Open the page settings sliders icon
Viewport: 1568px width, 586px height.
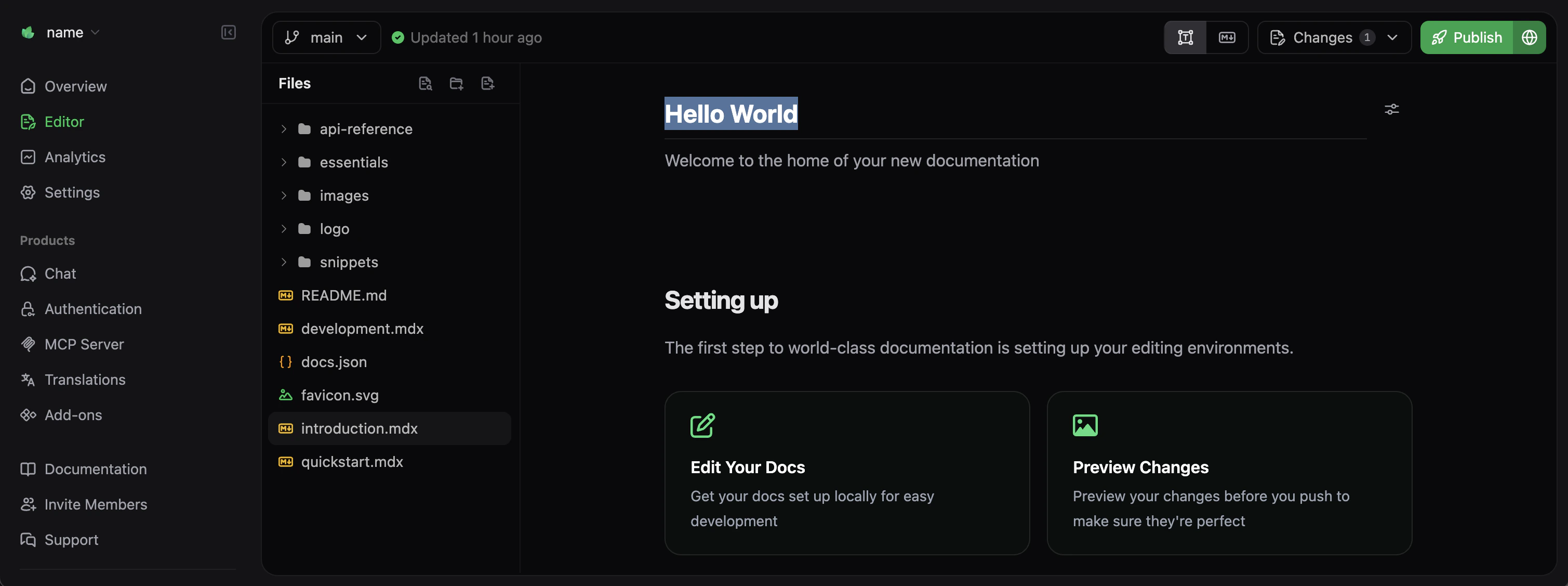[1393, 109]
